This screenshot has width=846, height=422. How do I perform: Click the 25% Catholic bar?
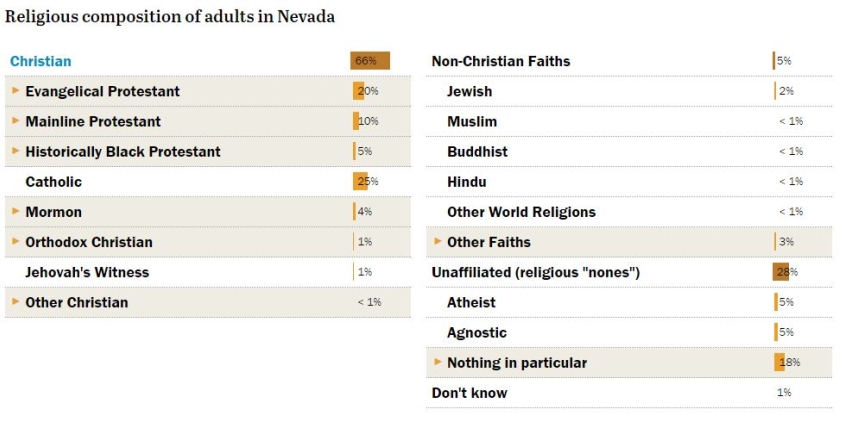pos(361,182)
